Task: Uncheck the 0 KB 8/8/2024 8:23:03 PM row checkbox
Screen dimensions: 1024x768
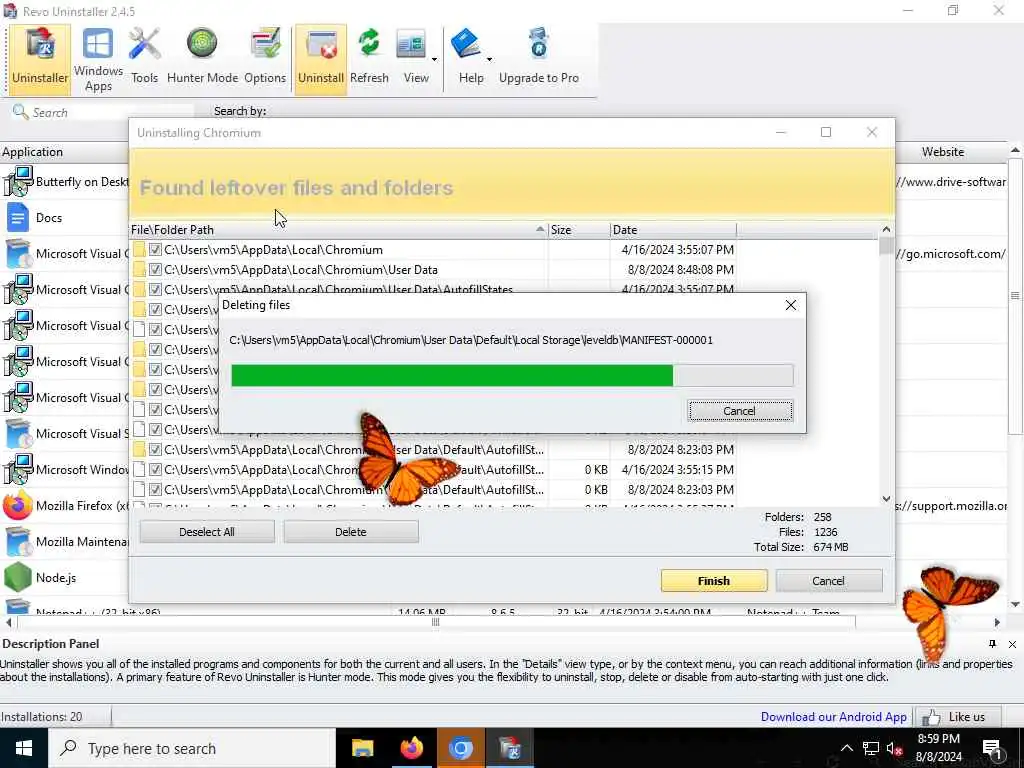Action: (x=155, y=489)
